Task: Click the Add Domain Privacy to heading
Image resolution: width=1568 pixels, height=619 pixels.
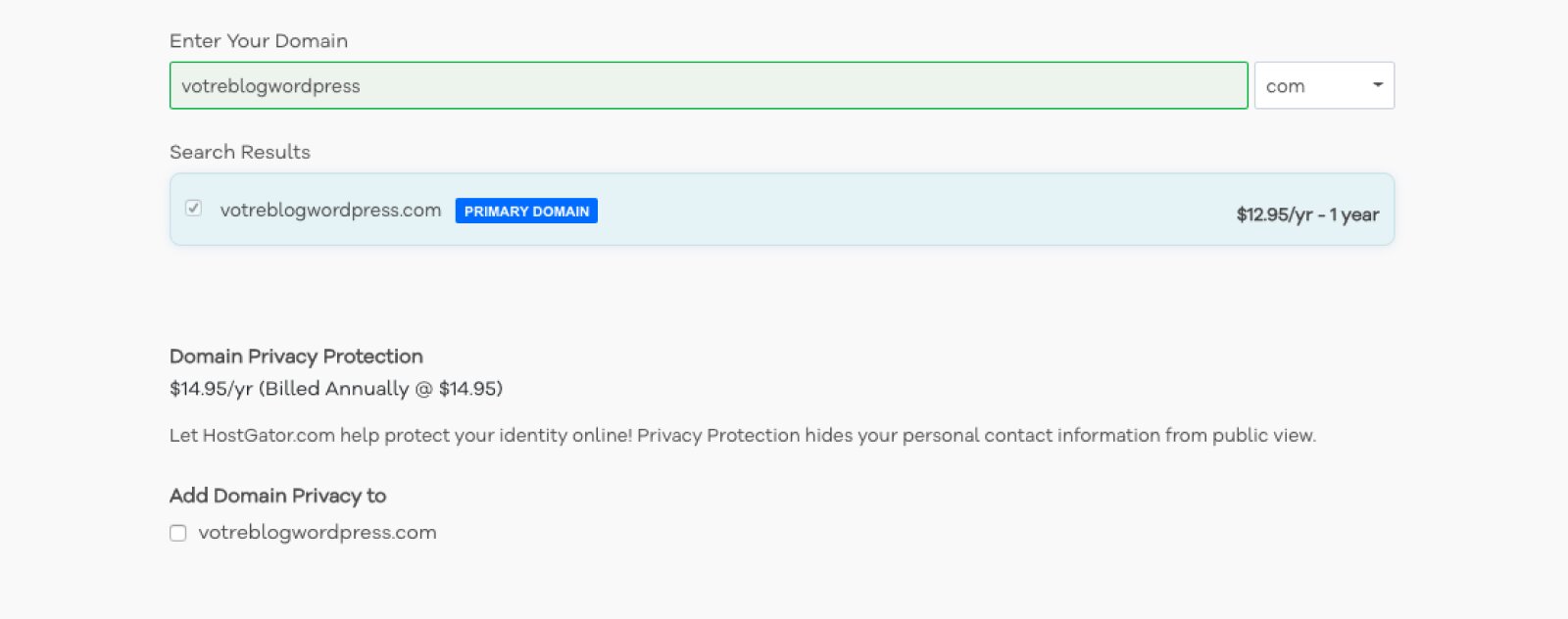Action: point(277,496)
